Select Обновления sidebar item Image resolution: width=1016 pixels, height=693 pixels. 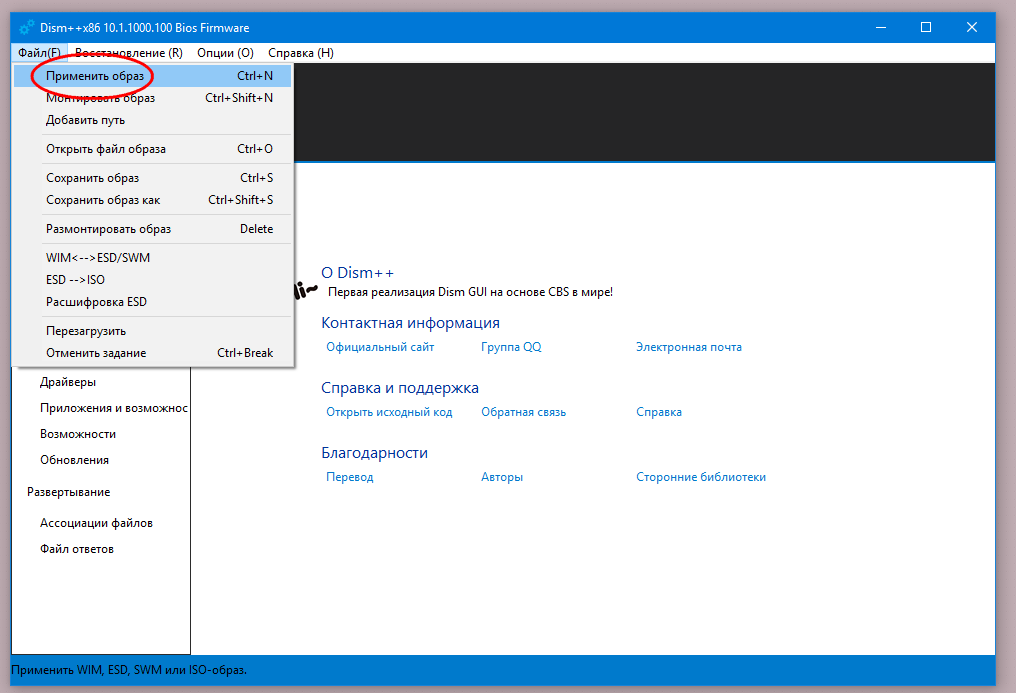tap(75, 460)
